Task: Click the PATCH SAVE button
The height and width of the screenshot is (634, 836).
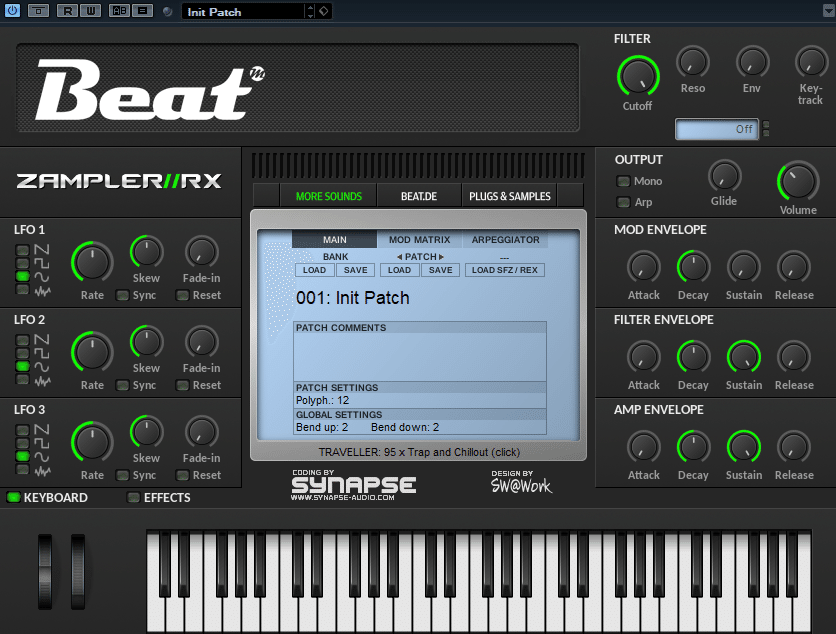Action: (x=441, y=270)
